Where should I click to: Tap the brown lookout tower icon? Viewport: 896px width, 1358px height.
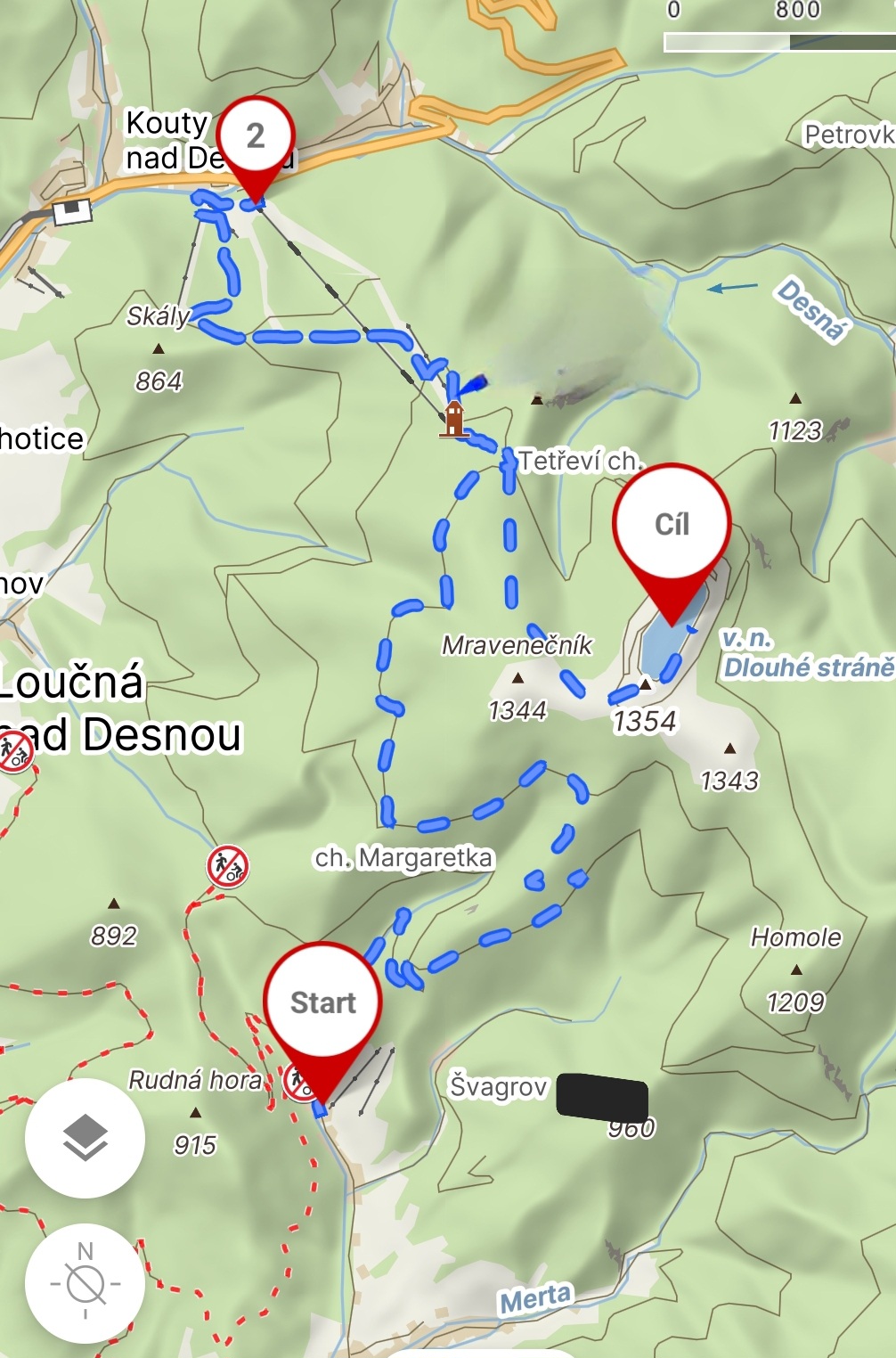click(454, 419)
